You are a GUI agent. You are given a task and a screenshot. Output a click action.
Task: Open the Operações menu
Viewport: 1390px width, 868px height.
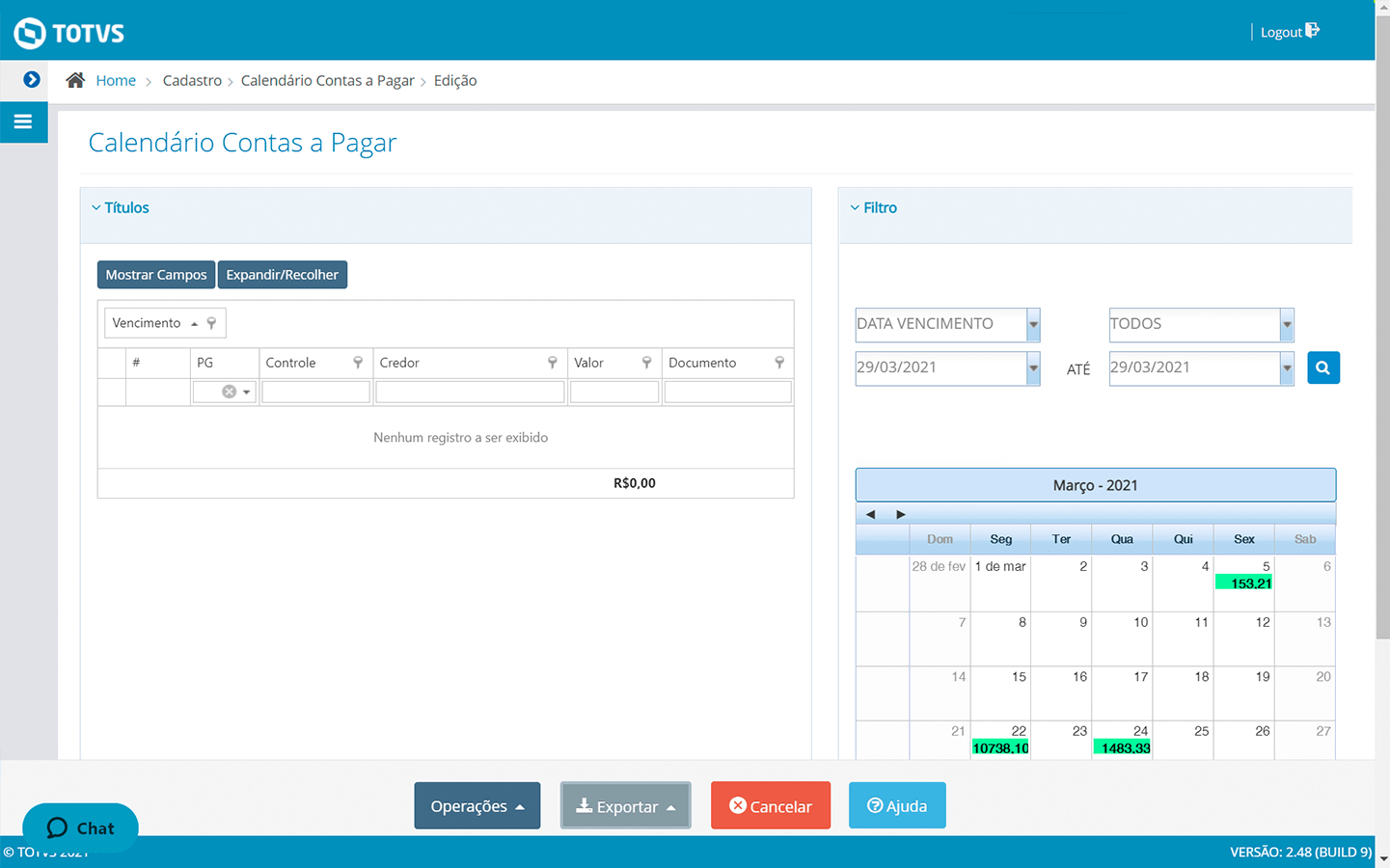point(477,806)
